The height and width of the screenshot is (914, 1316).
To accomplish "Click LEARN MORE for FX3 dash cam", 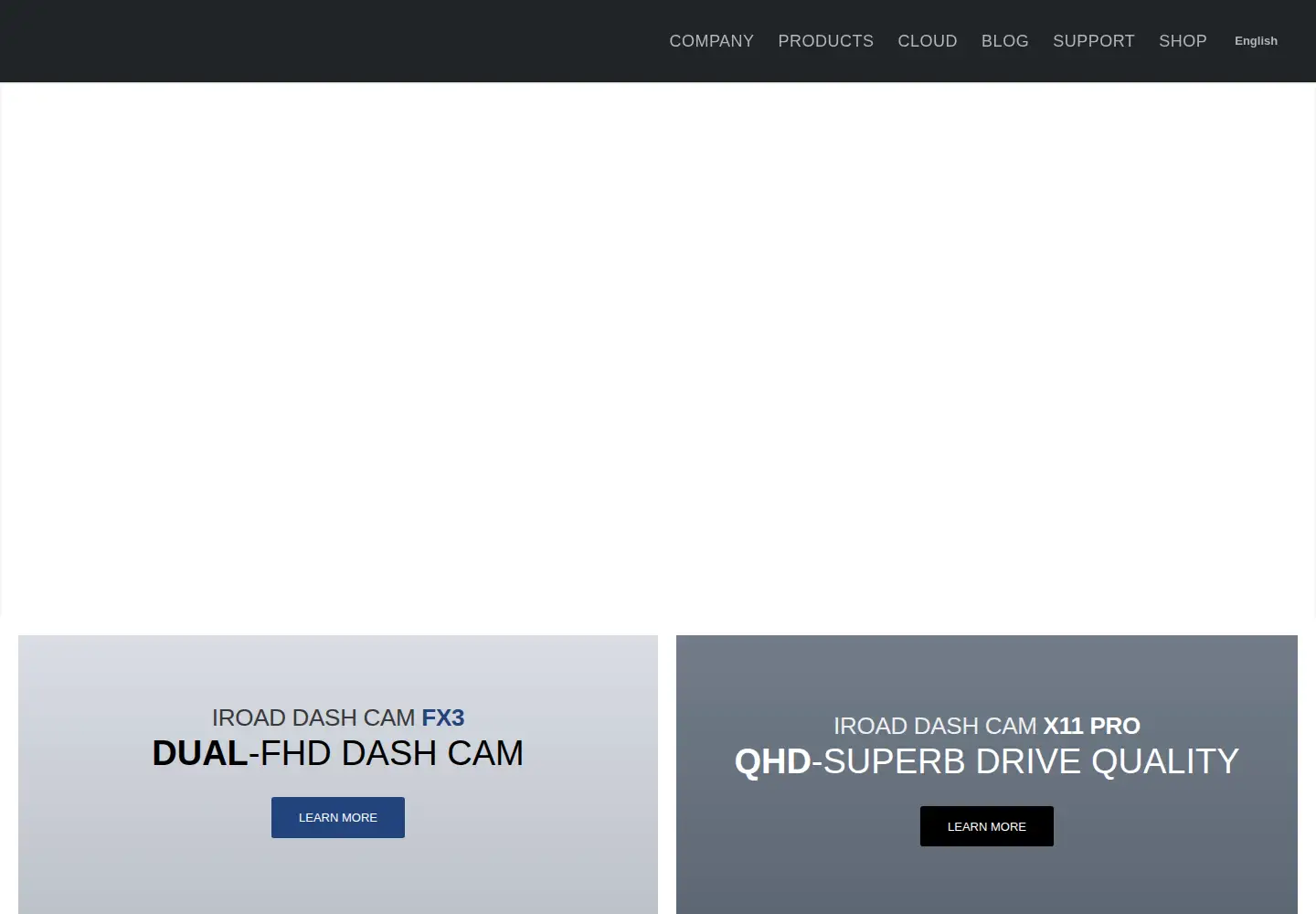I will (x=338, y=817).
